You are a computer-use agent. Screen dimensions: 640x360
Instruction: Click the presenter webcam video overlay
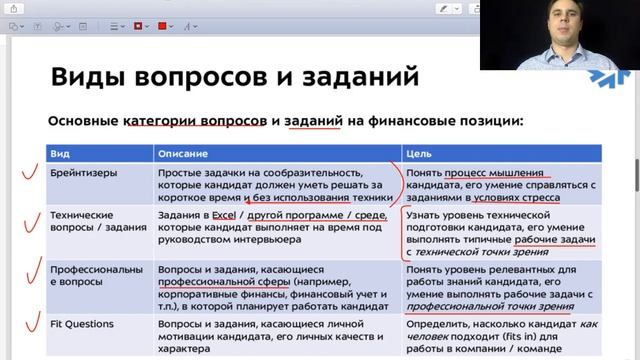560,35
